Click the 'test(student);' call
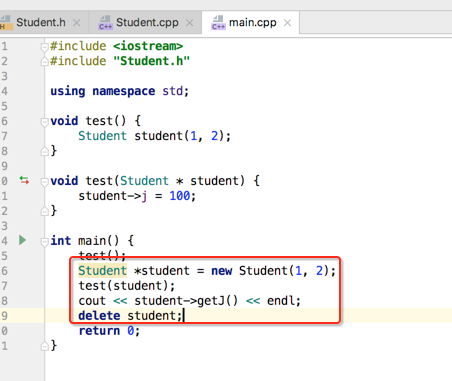 point(127,286)
